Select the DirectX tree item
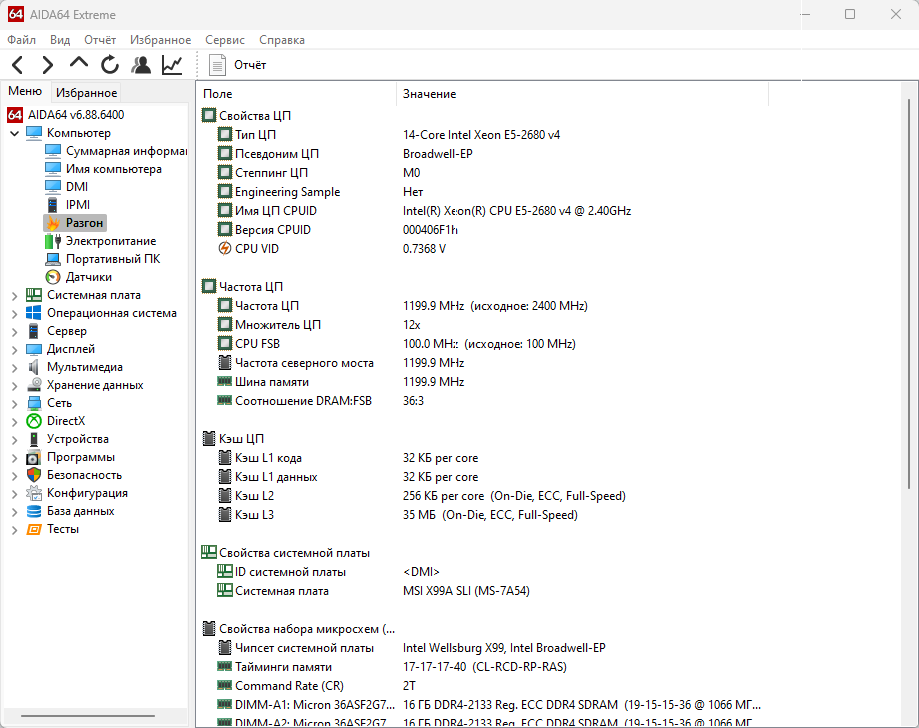919x728 pixels. [66, 421]
